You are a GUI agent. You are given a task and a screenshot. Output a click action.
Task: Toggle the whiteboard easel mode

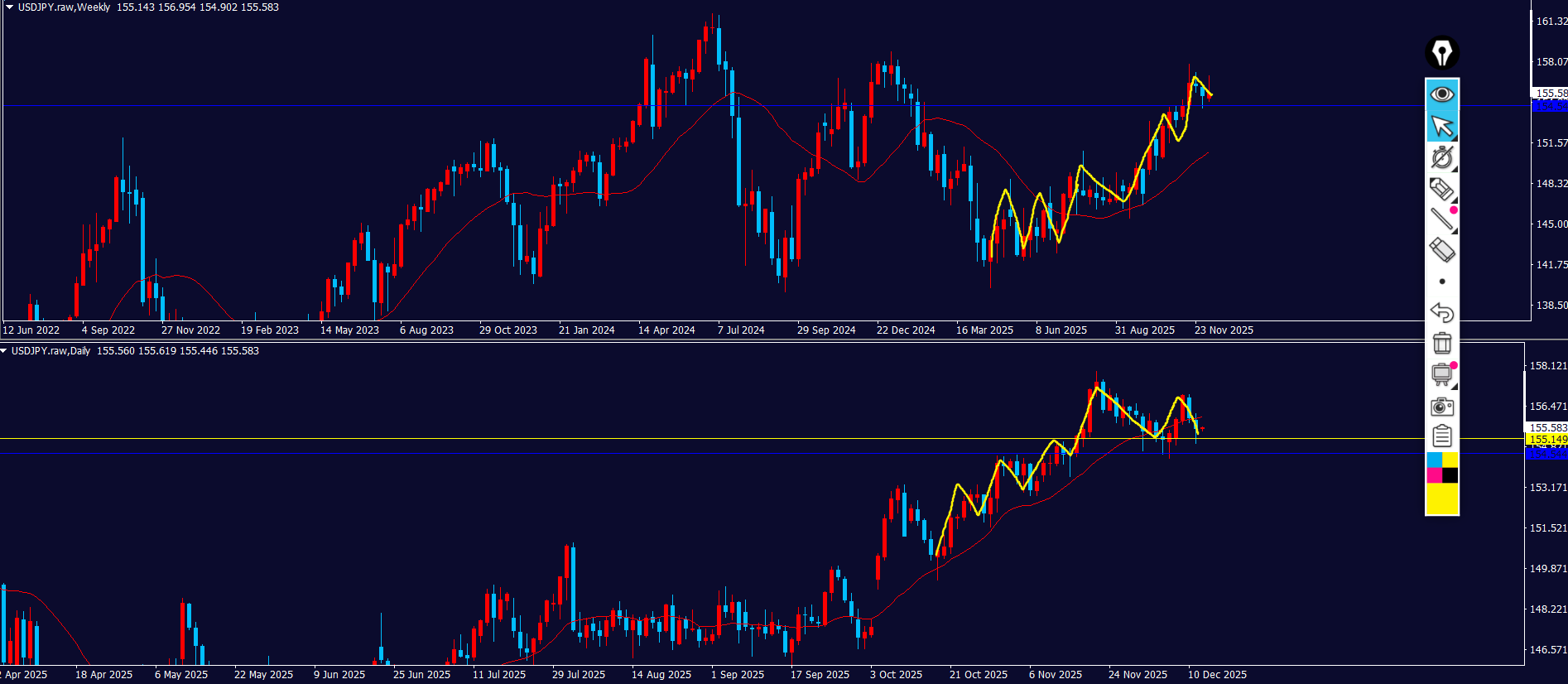pyautogui.click(x=1441, y=374)
